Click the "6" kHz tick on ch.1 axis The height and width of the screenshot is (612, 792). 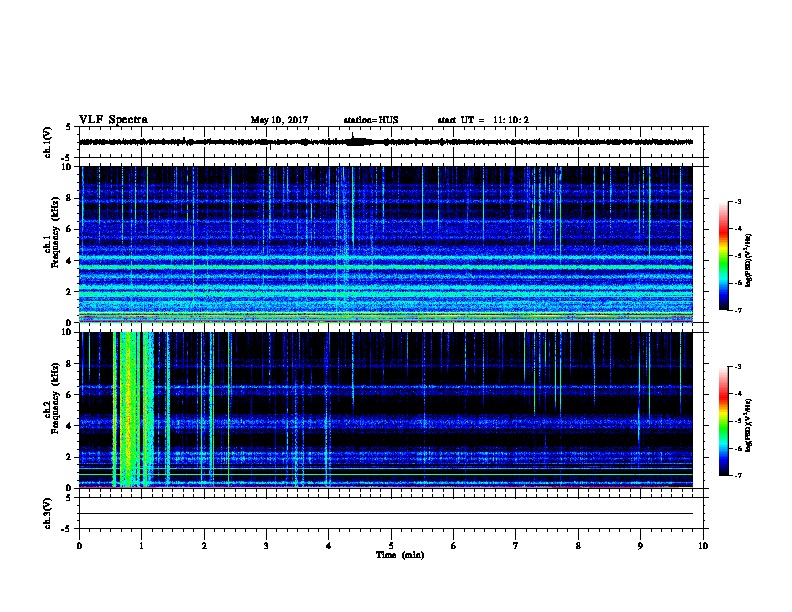tap(71, 229)
